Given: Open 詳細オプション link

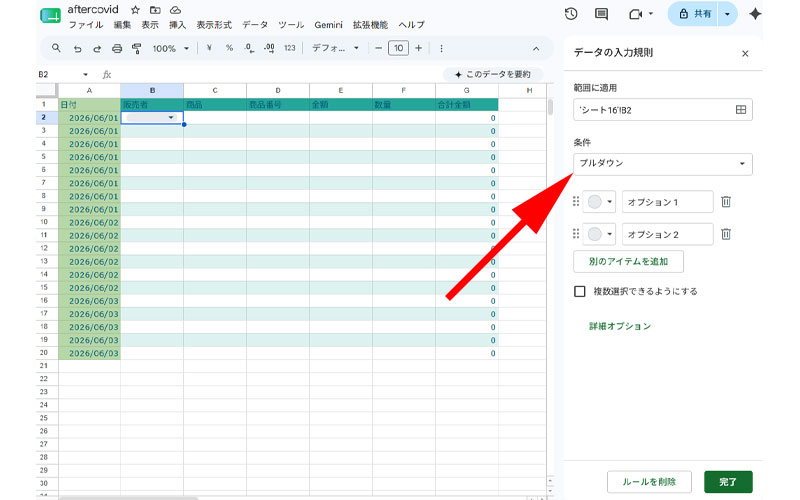Looking at the screenshot, I should (x=620, y=326).
